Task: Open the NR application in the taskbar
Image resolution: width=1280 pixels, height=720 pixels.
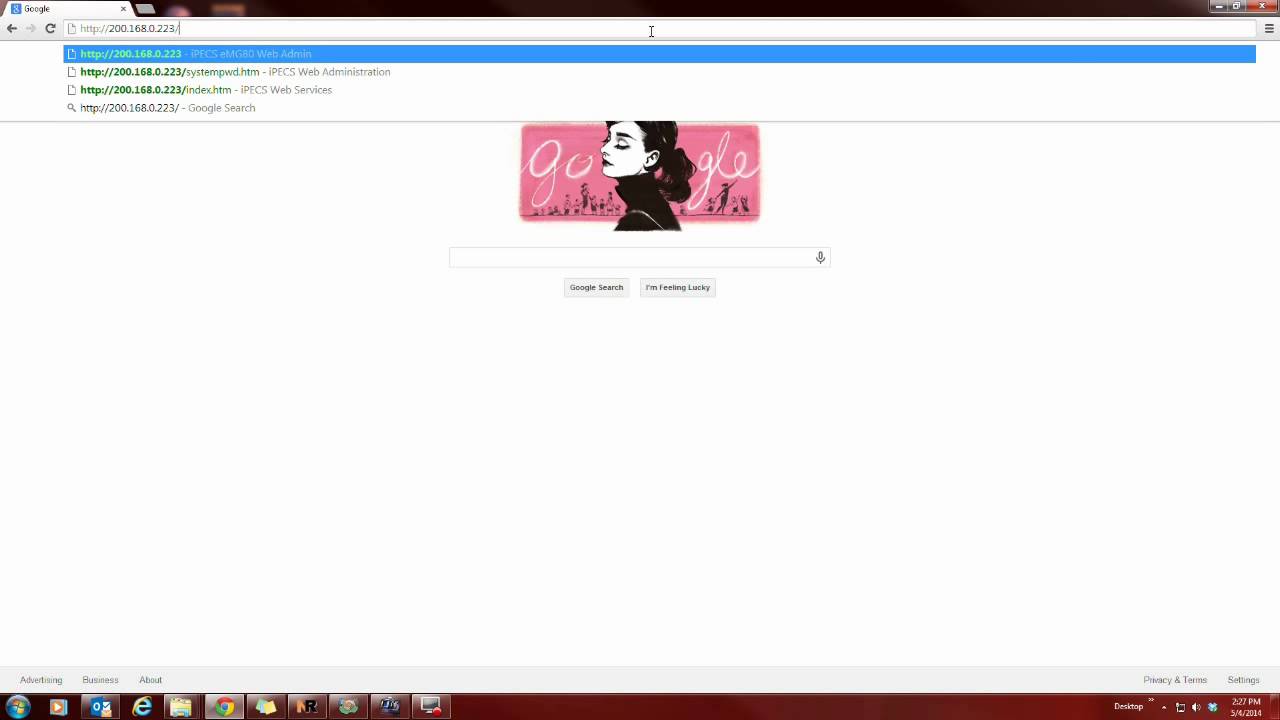Action: [306, 707]
